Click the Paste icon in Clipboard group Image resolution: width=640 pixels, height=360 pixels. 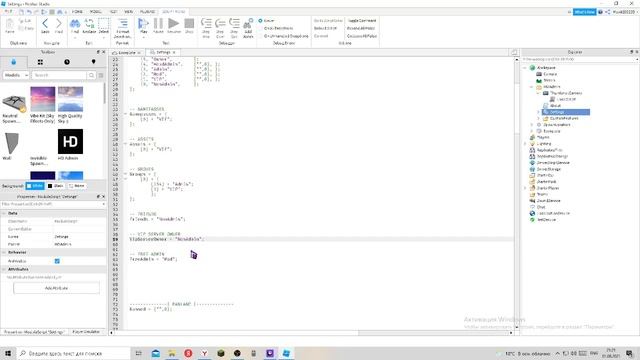[10, 24]
